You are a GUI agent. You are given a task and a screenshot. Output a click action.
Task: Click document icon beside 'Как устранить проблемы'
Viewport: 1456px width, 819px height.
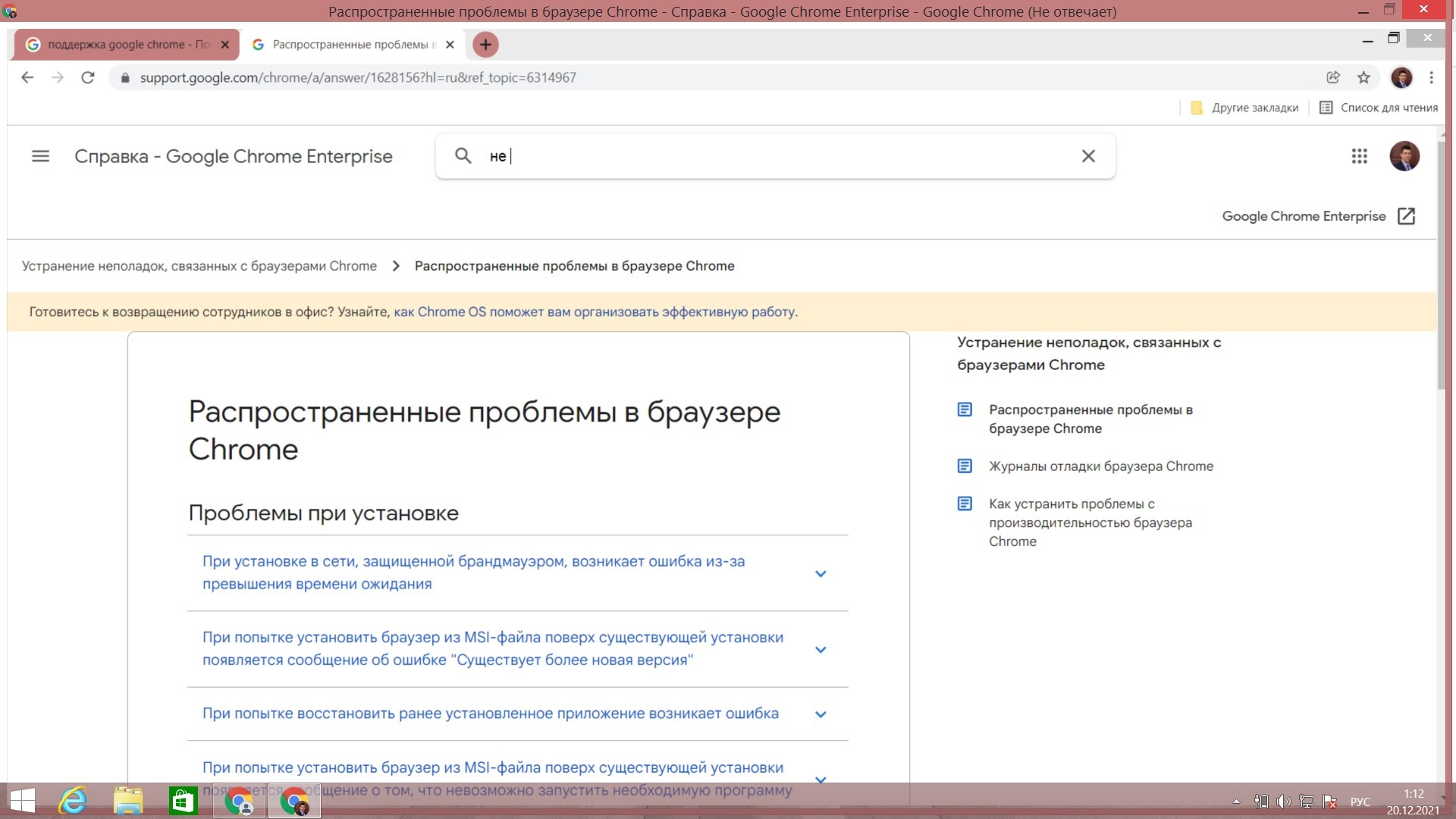965,504
